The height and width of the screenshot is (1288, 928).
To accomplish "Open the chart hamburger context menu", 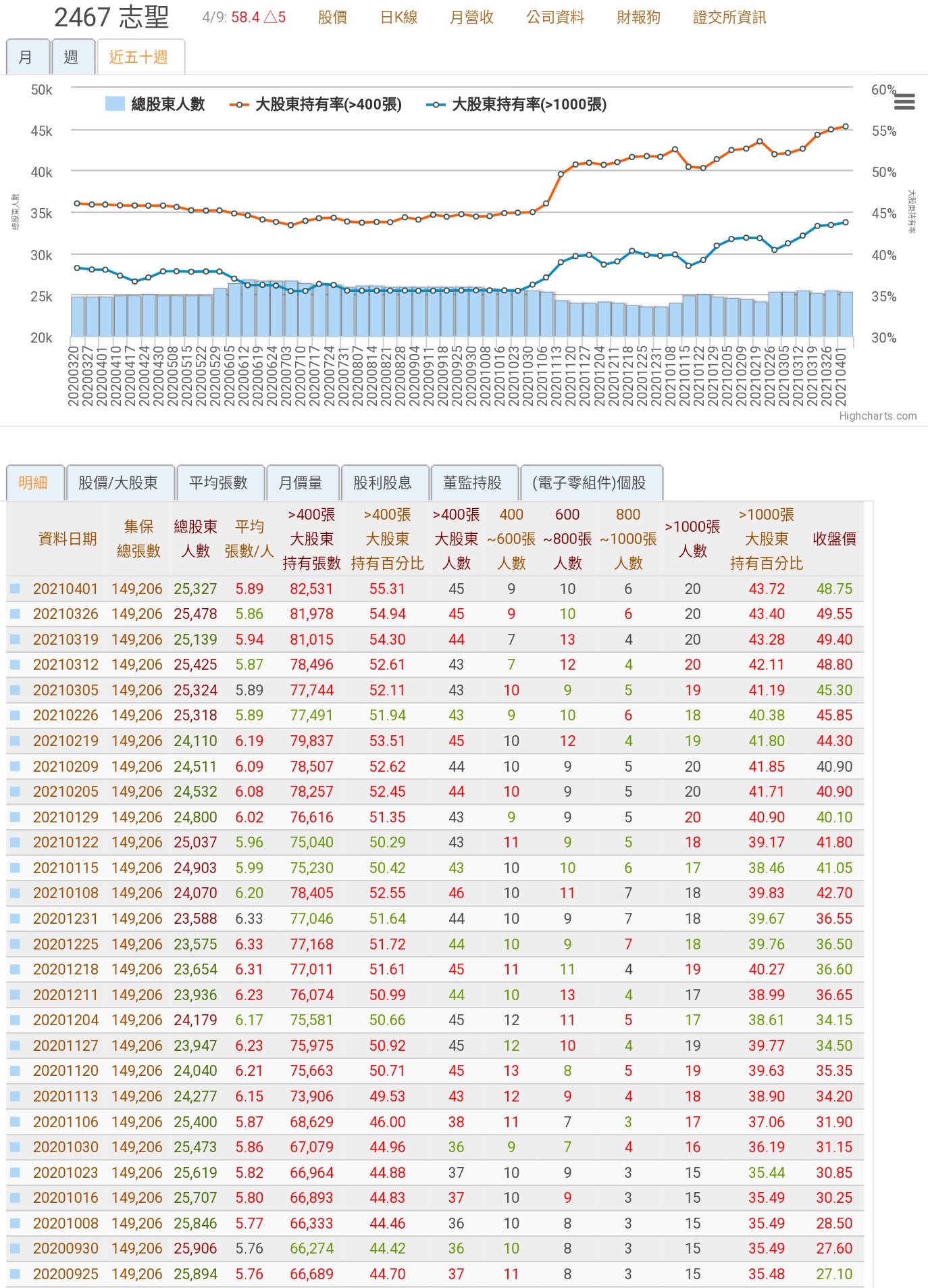I will [x=904, y=102].
